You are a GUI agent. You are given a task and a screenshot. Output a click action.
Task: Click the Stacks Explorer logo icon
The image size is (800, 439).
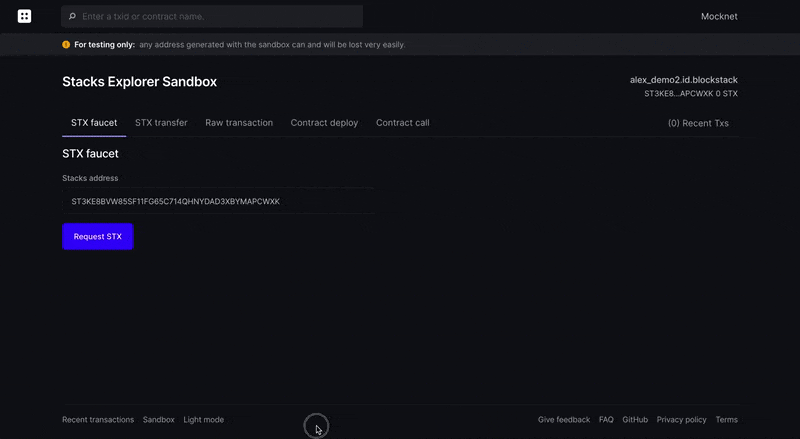[25, 16]
